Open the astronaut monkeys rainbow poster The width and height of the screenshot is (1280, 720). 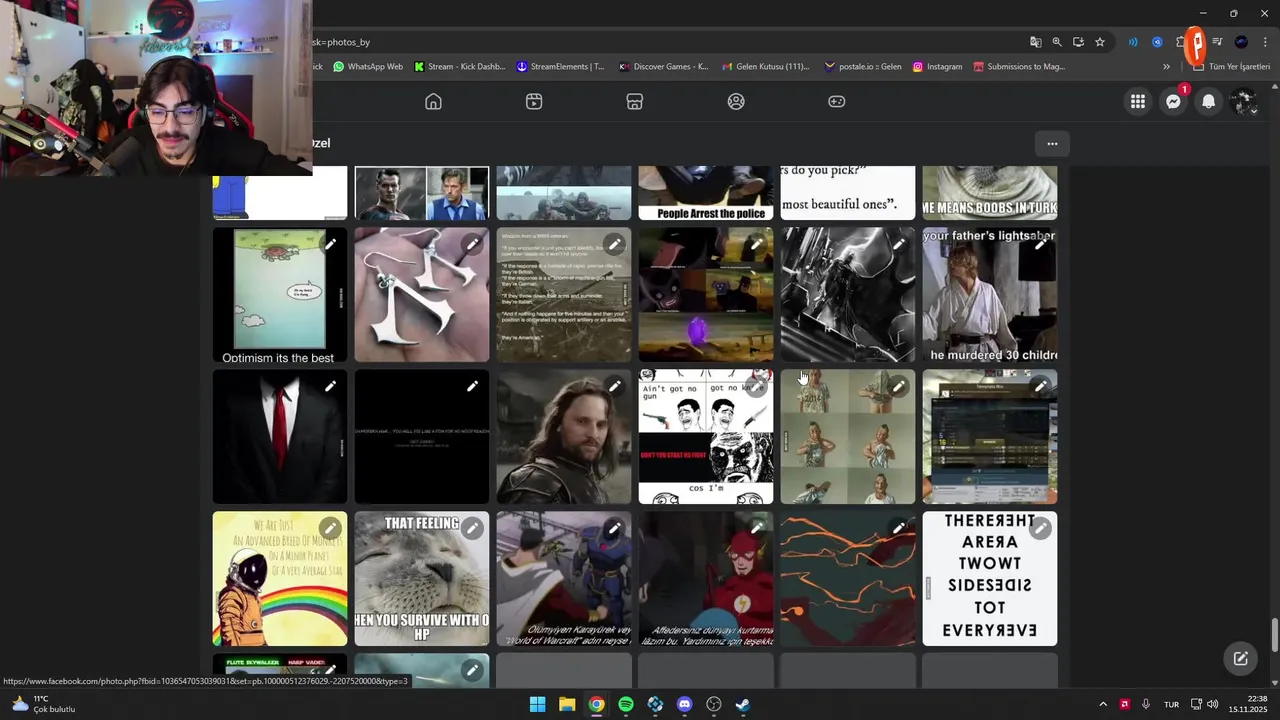tap(280, 579)
